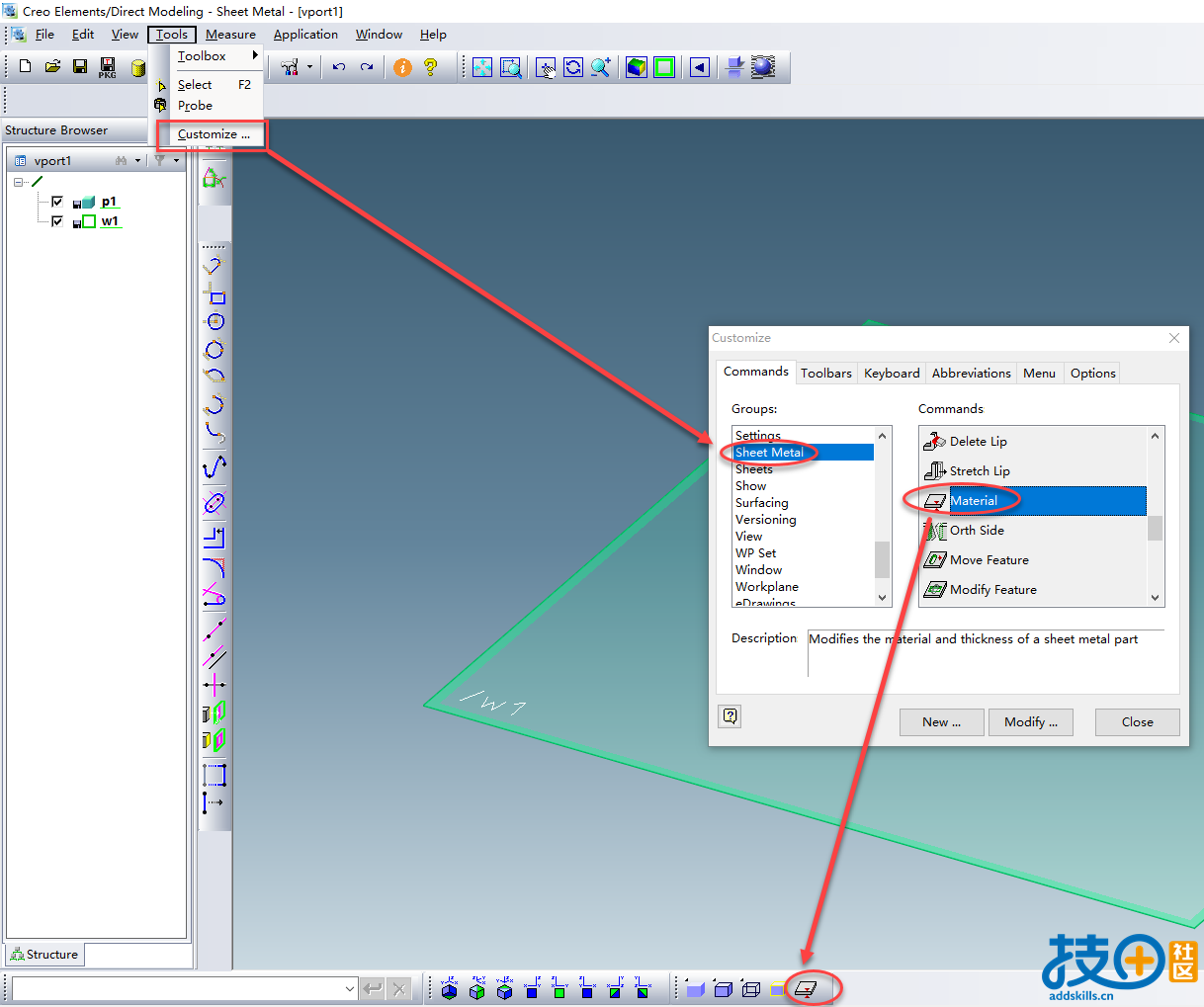Click the help icon in Customize dialog
Screen dimensions: 1204x1007
(x=731, y=716)
